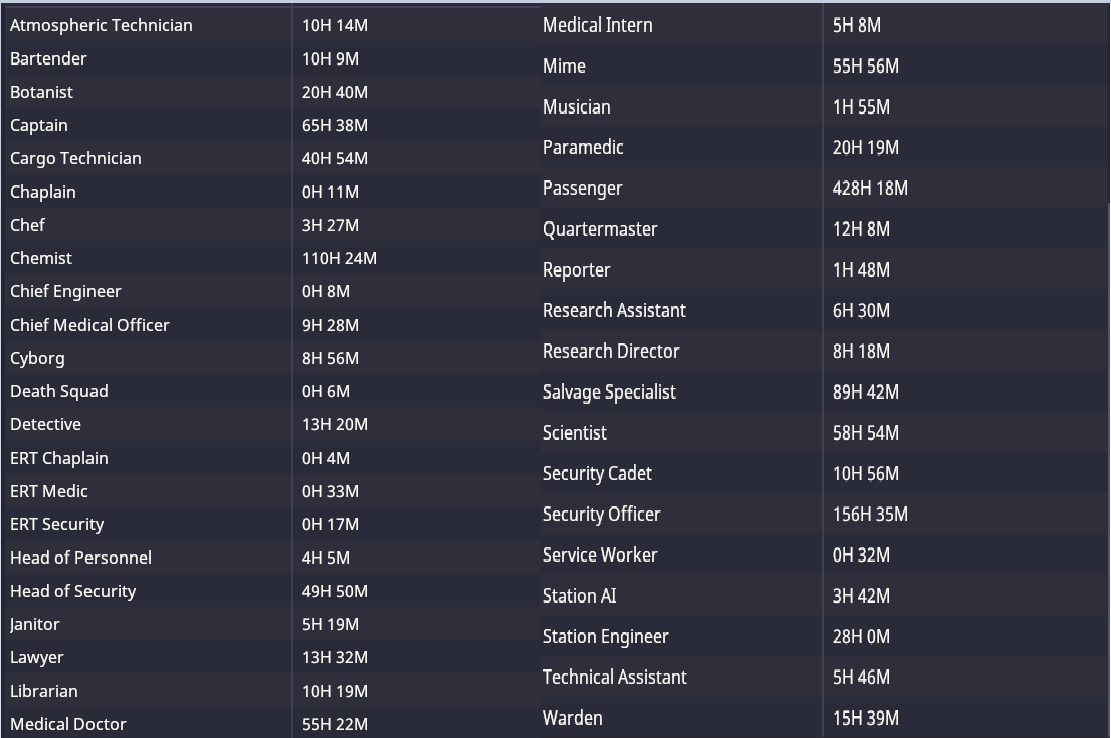Select the Medical Doctor entry
Image resolution: width=1111 pixels, height=738 pixels.
(68, 724)
